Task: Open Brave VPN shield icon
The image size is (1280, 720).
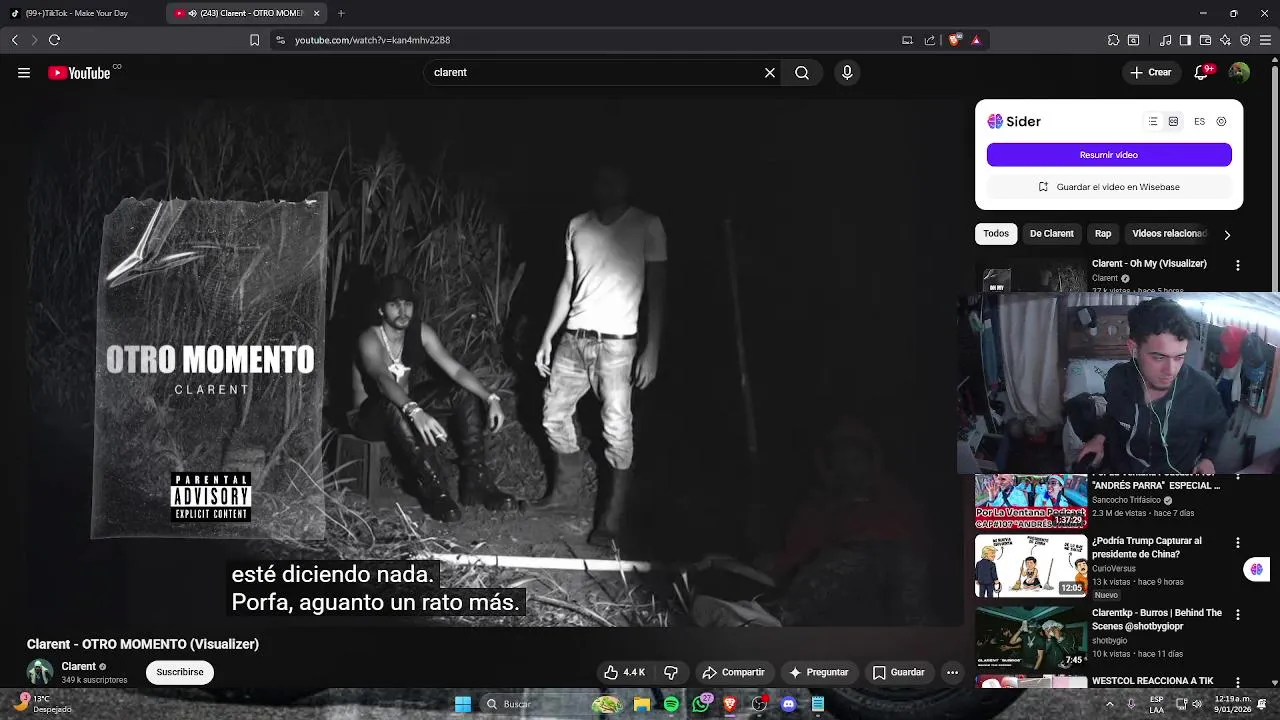Action: pyautogui.click(x=1245, y=40)
